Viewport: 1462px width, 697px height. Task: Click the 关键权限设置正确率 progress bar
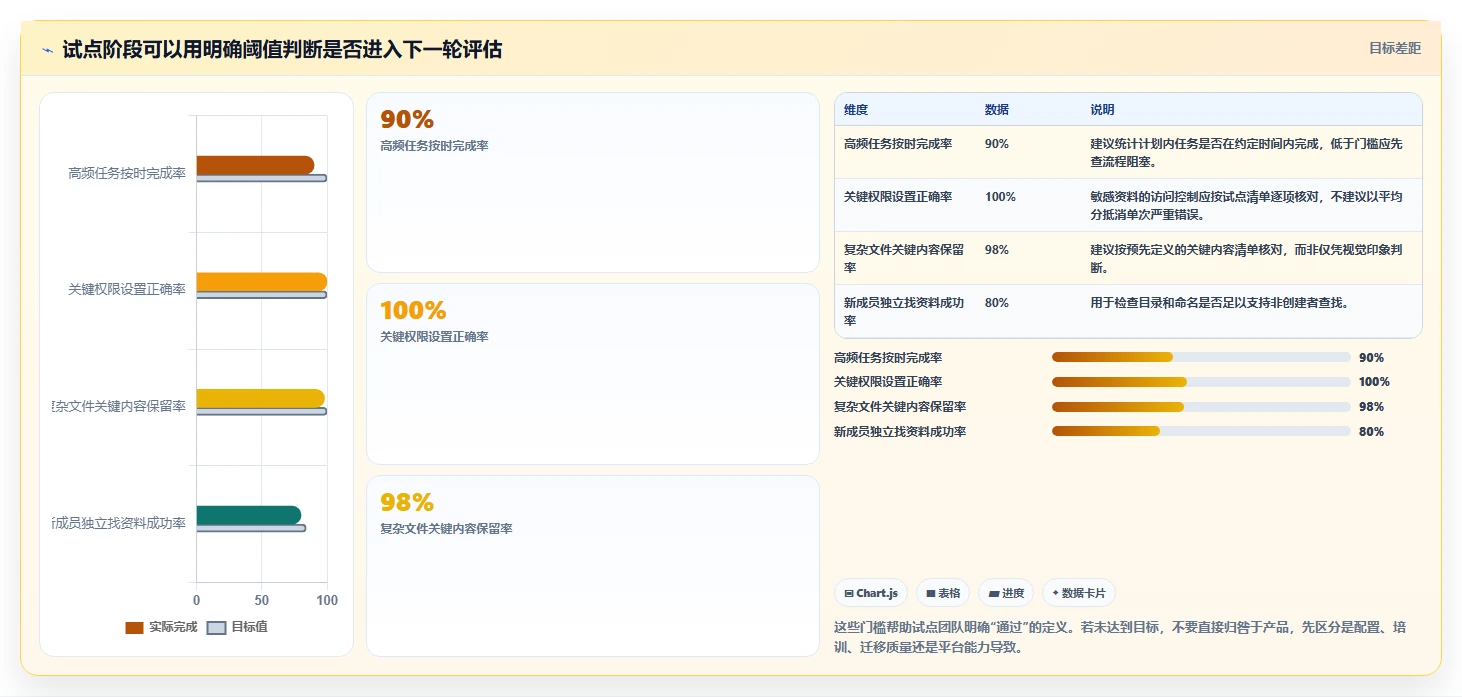[1201, 382]
